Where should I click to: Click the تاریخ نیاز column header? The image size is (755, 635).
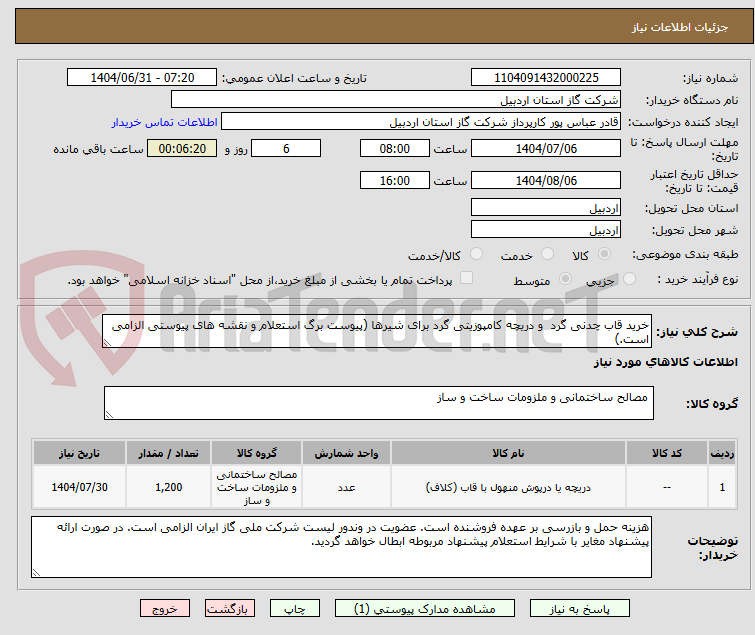pos(79,453)
